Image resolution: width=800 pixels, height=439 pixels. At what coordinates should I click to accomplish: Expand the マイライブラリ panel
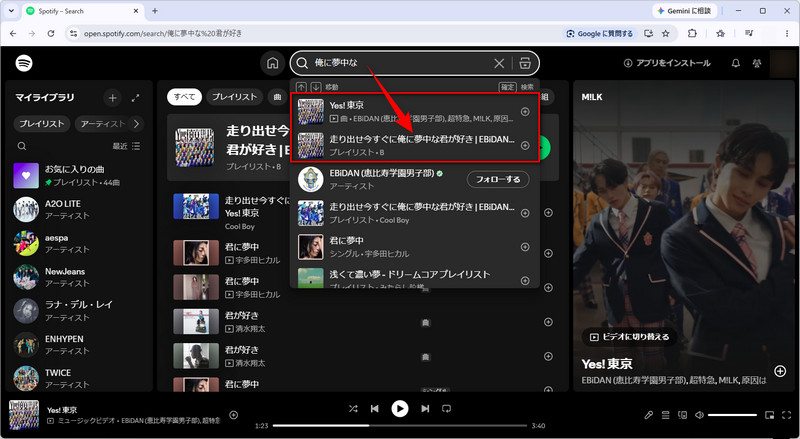pyautogui.click(x=135, y=98)
